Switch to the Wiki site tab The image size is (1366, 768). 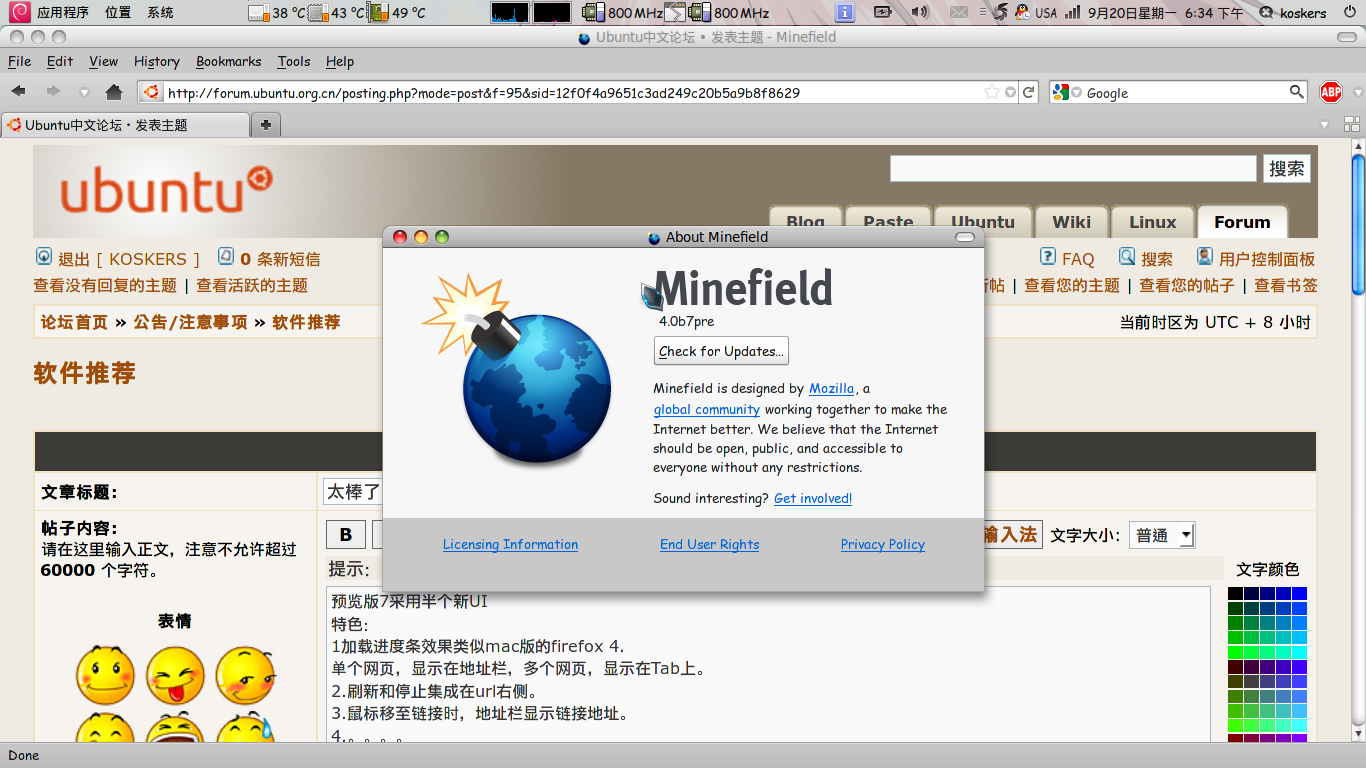1072,222
